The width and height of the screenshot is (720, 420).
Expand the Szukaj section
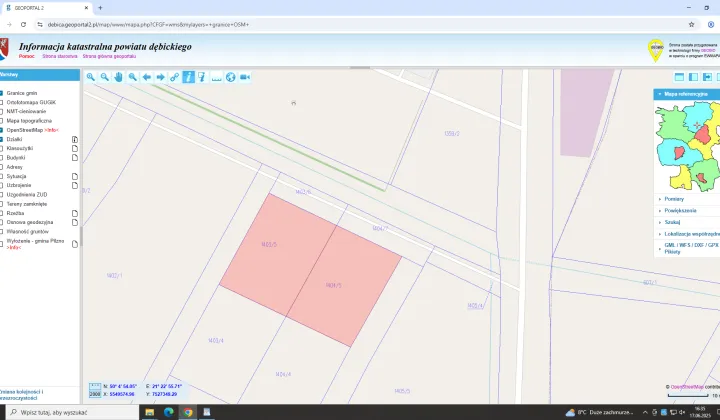(672, 222)
